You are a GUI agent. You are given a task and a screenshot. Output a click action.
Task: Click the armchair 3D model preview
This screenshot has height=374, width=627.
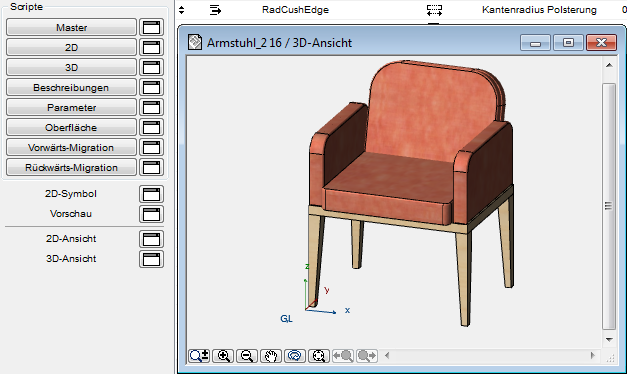click(411, 192)
